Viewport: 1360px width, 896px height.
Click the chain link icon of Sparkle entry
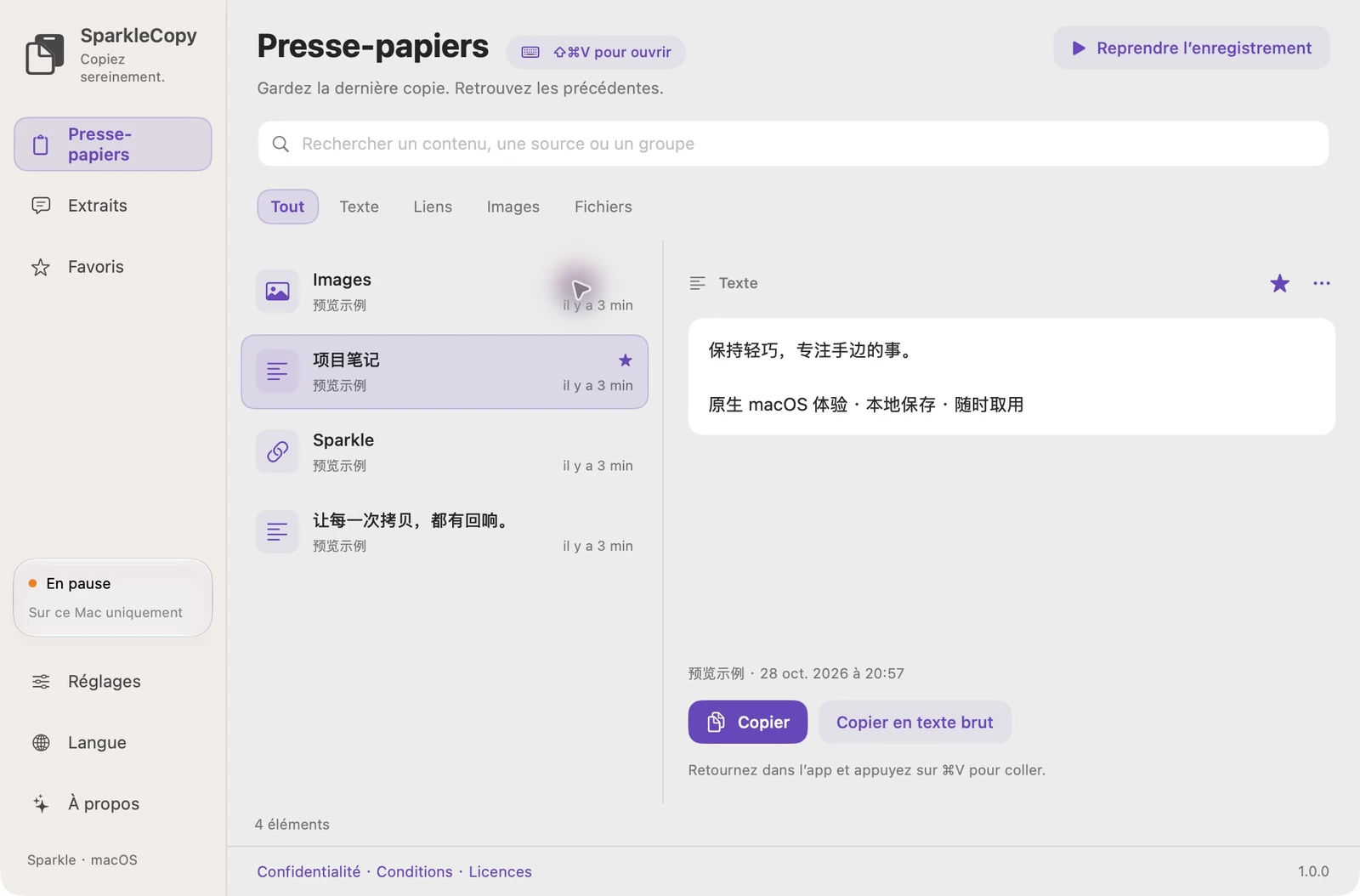[x=277, y=452]
